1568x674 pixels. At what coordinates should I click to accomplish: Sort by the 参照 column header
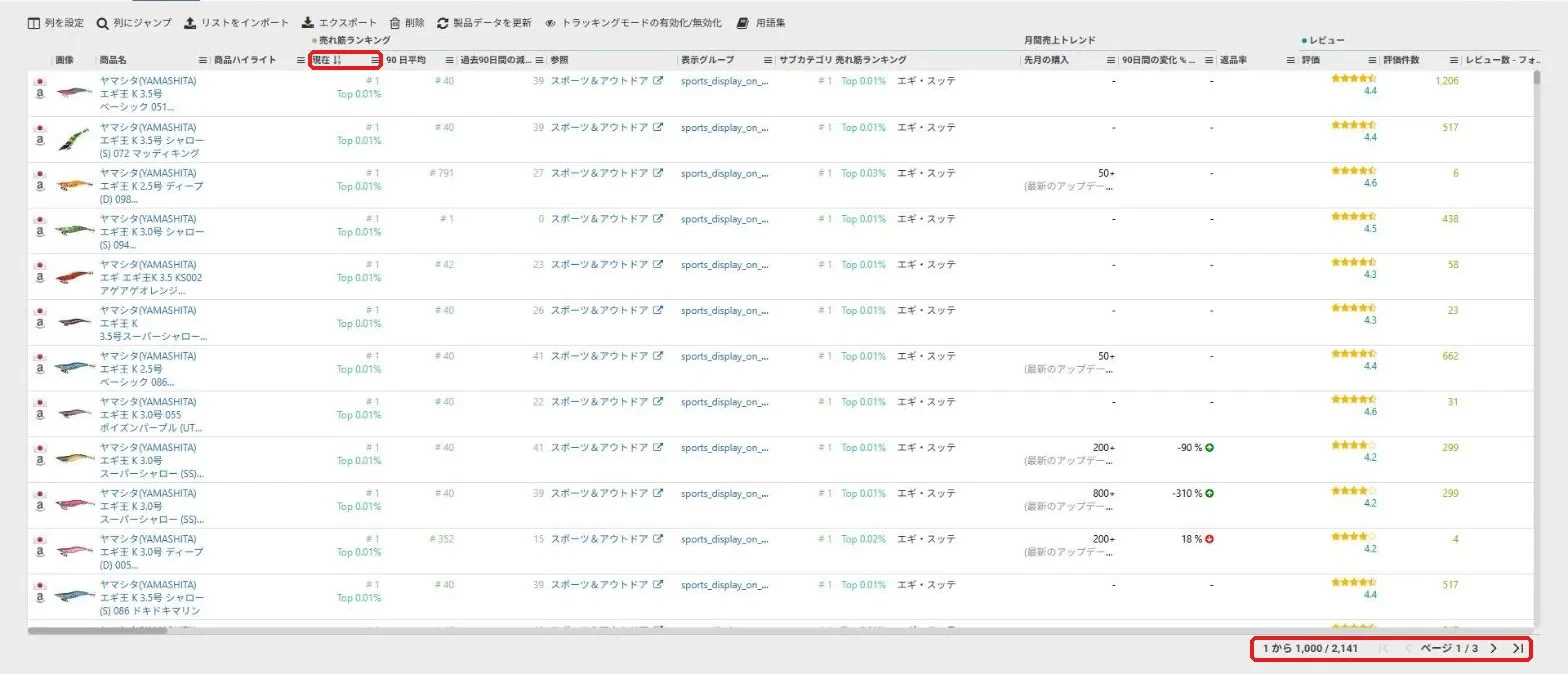[x=559, y=60]
